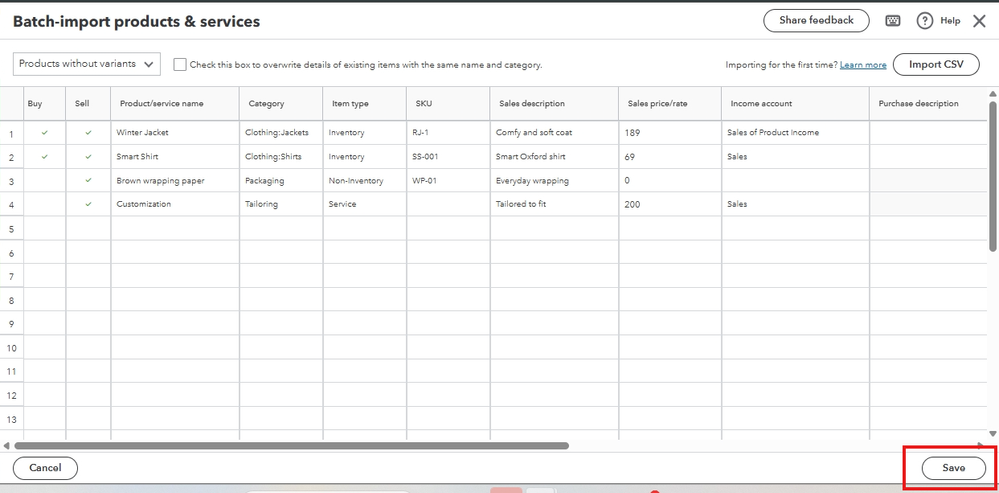Select the Product/service name column header

click(175, 103)
